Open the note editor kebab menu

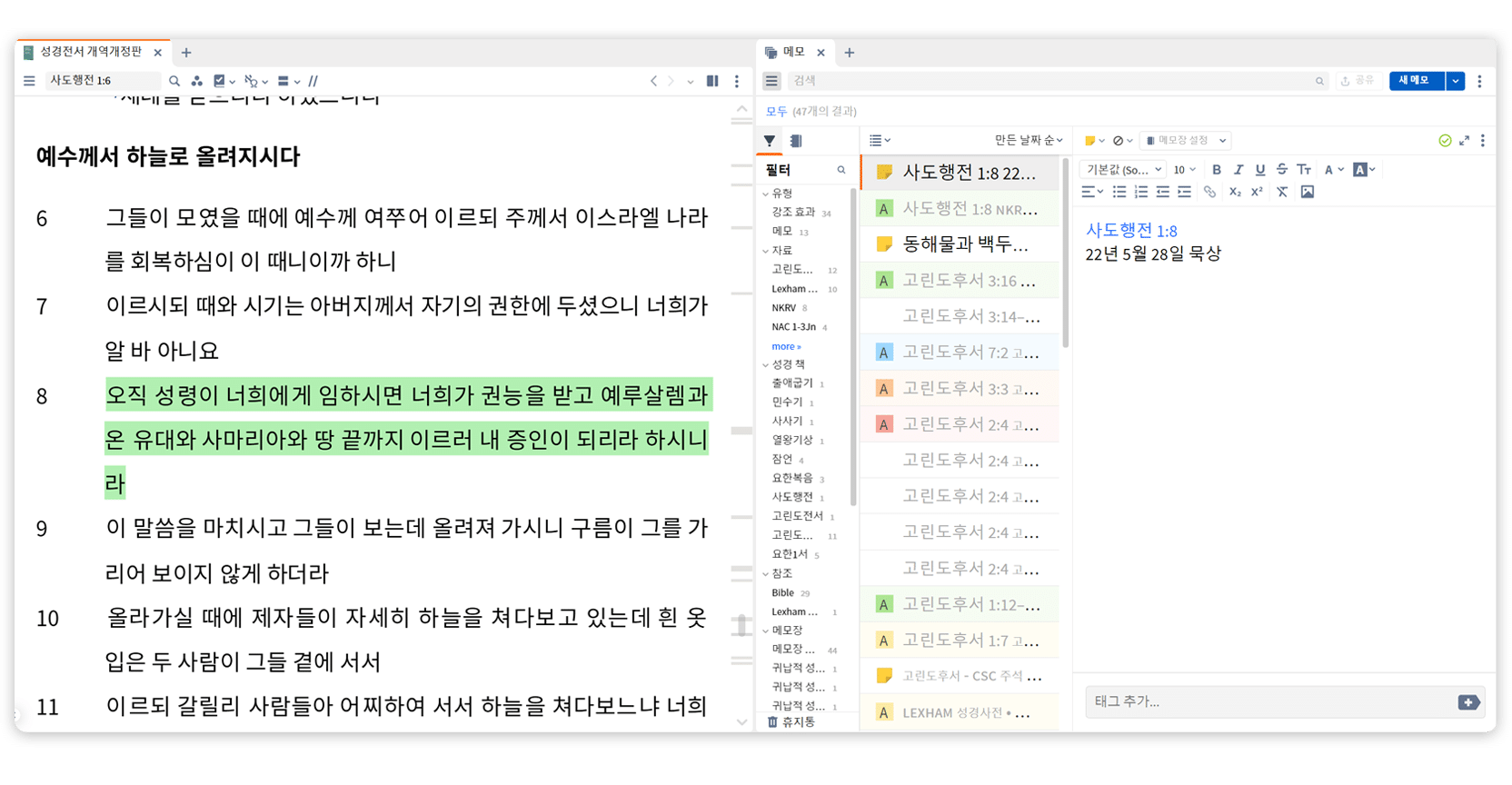click(x=1483, y=141)
